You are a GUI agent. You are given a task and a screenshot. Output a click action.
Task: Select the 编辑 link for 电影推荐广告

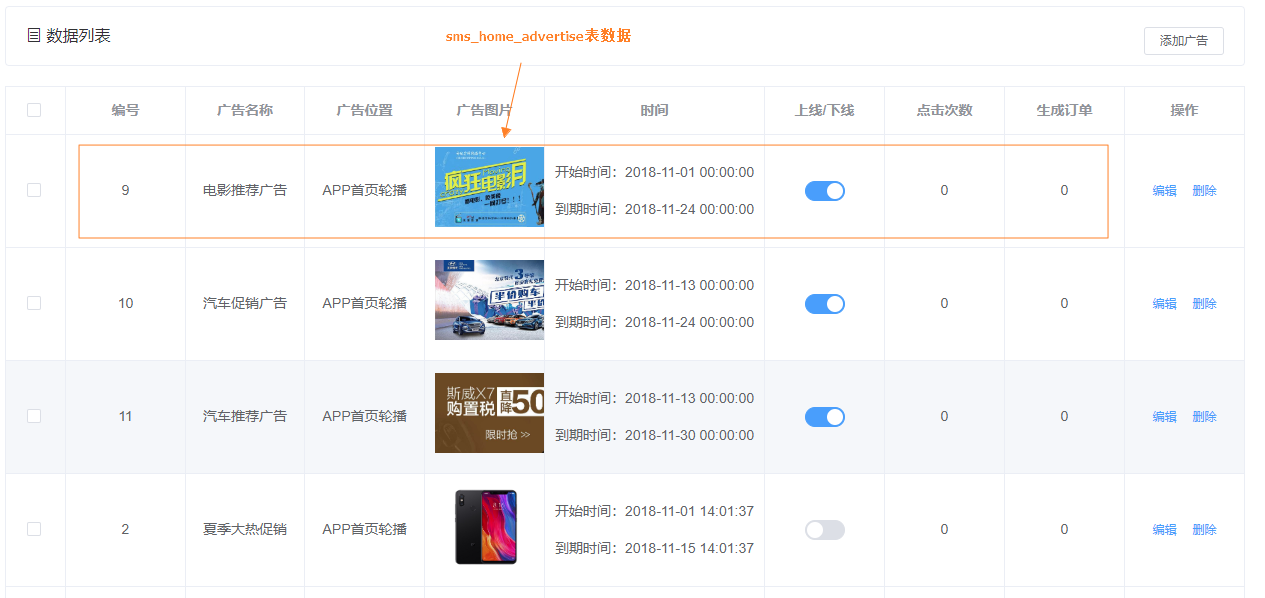(x=1164, y=190)
